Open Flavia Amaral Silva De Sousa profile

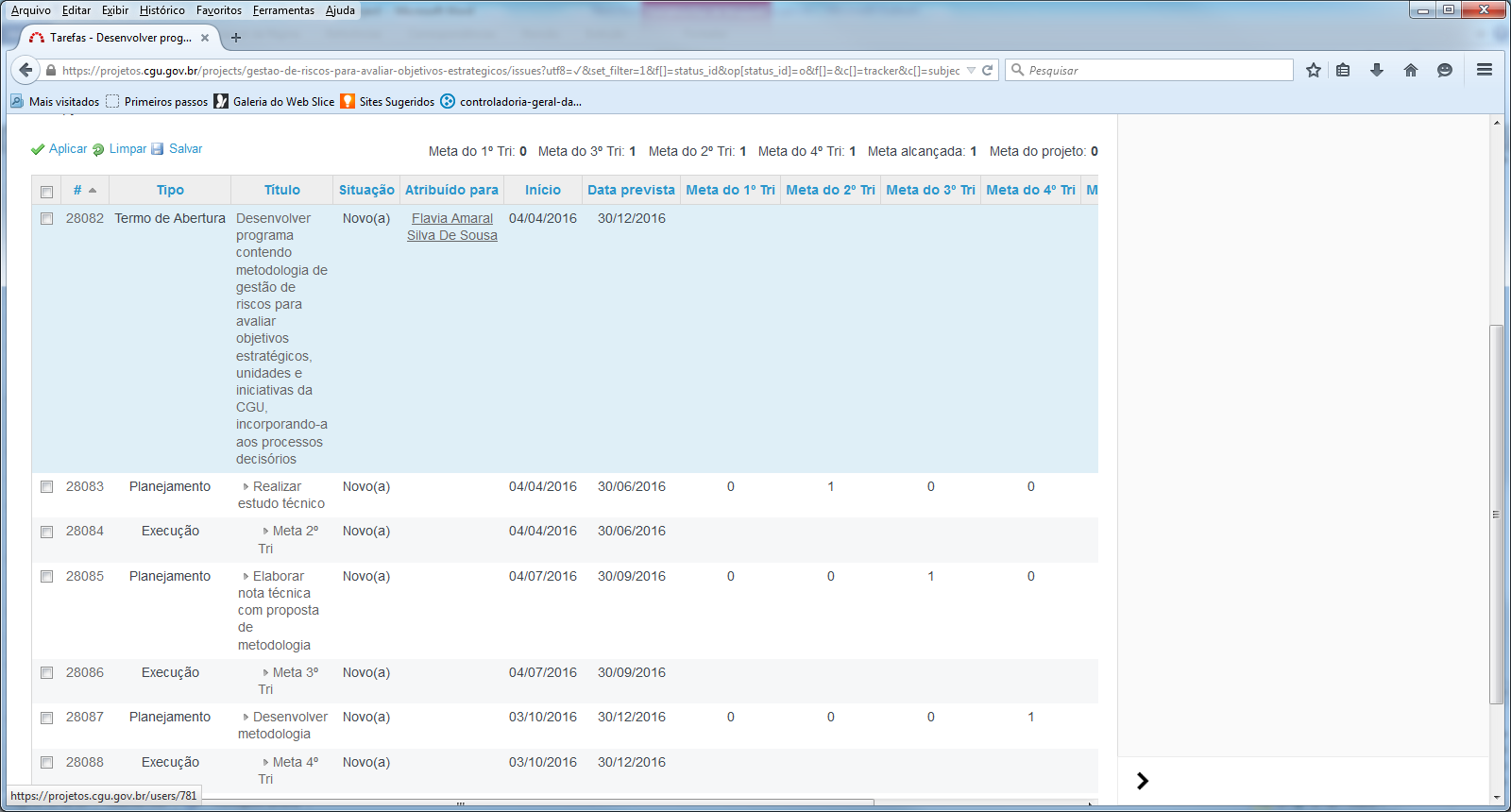point(451,227)
